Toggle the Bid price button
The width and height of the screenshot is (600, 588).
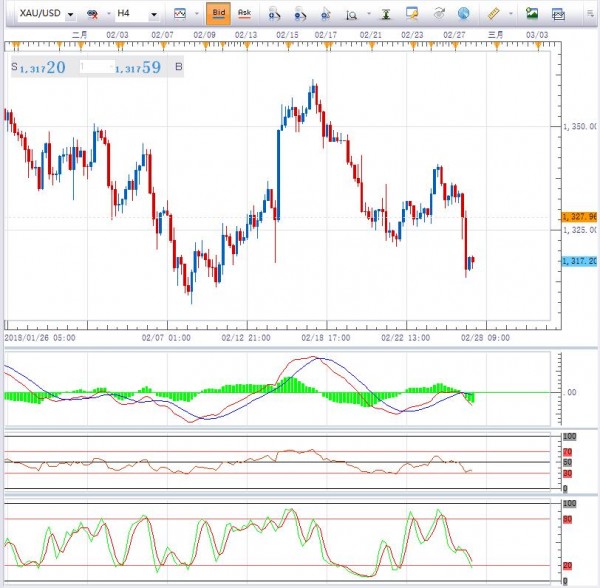click(218, 14)
